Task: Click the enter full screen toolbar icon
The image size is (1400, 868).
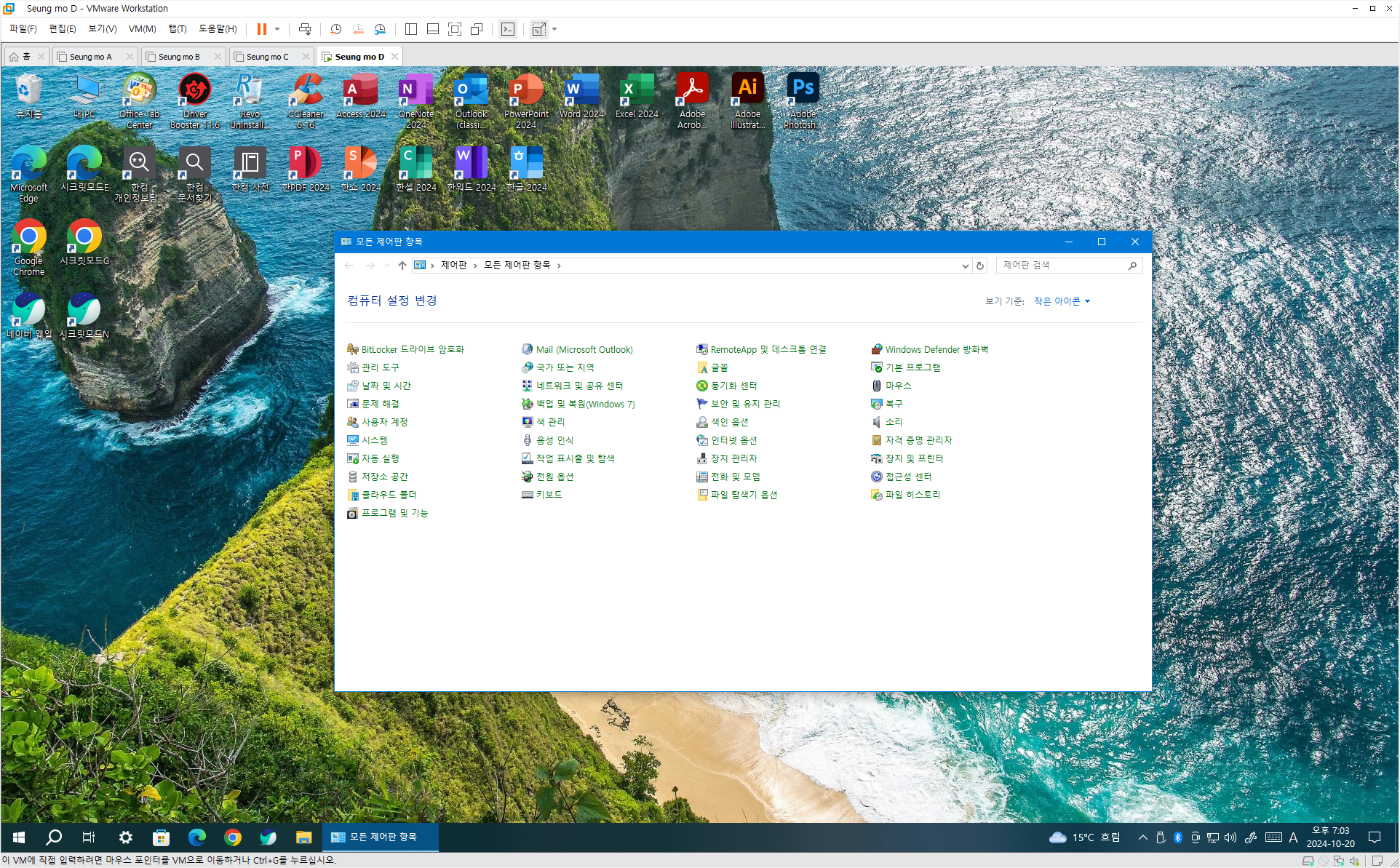Action: pyautogui.click(x=455, y=29)
